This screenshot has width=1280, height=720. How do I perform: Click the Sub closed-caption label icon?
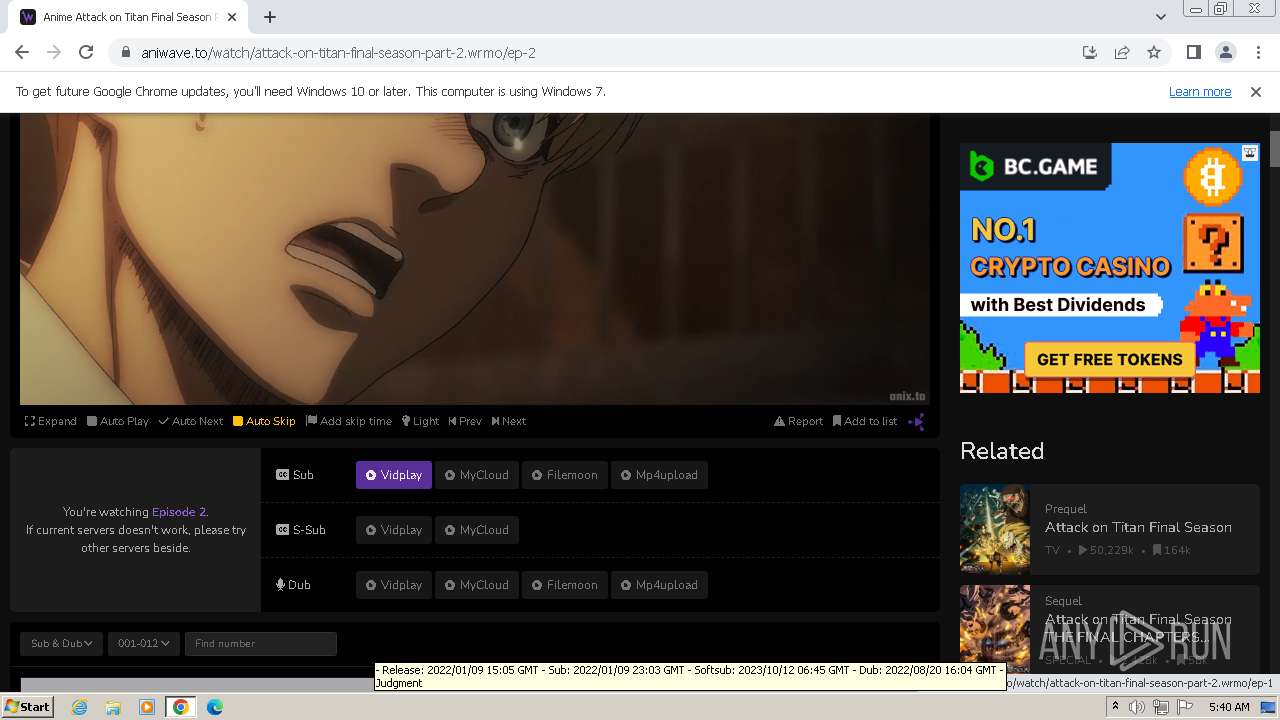point(283,475)
